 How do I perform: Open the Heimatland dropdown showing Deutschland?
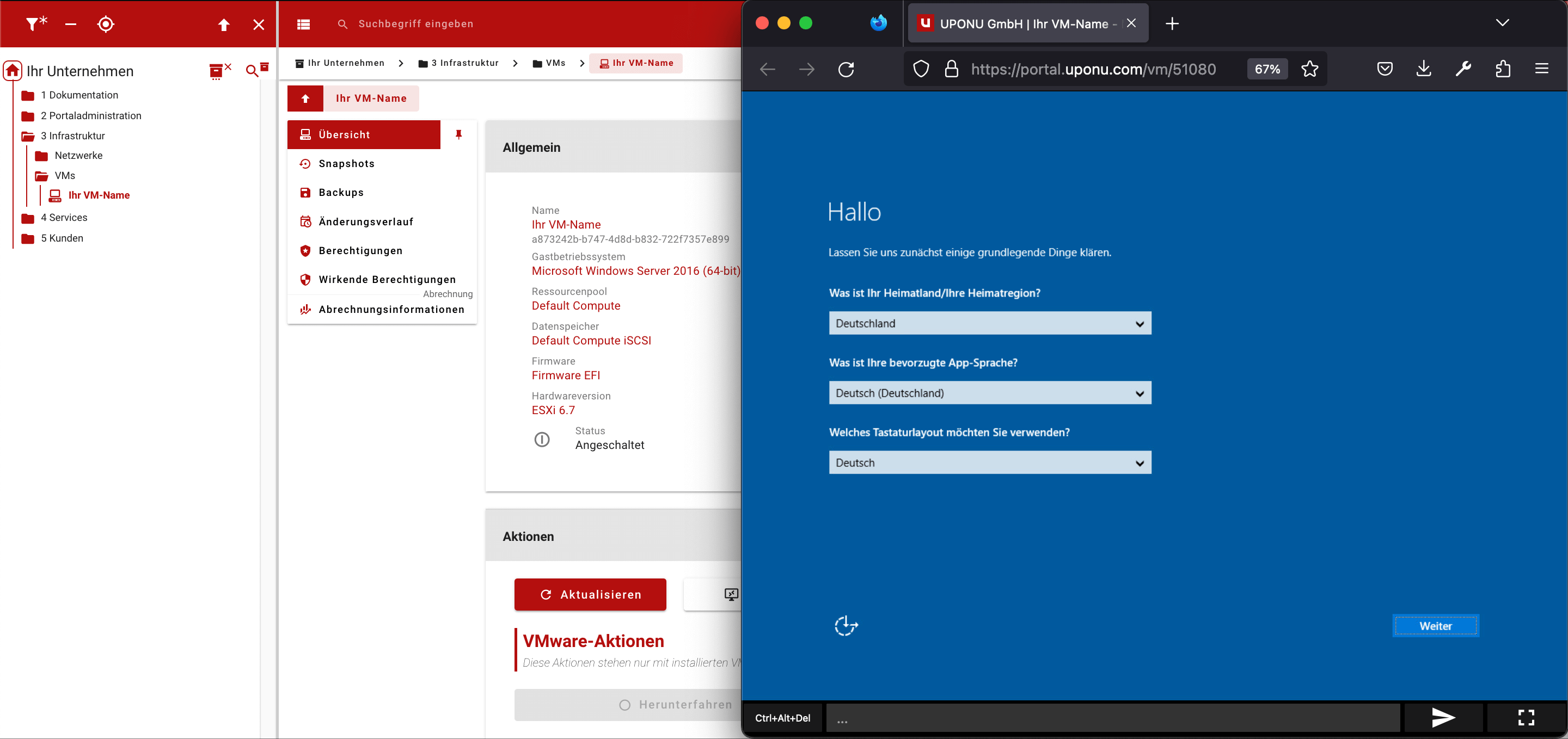coord(990,324)
